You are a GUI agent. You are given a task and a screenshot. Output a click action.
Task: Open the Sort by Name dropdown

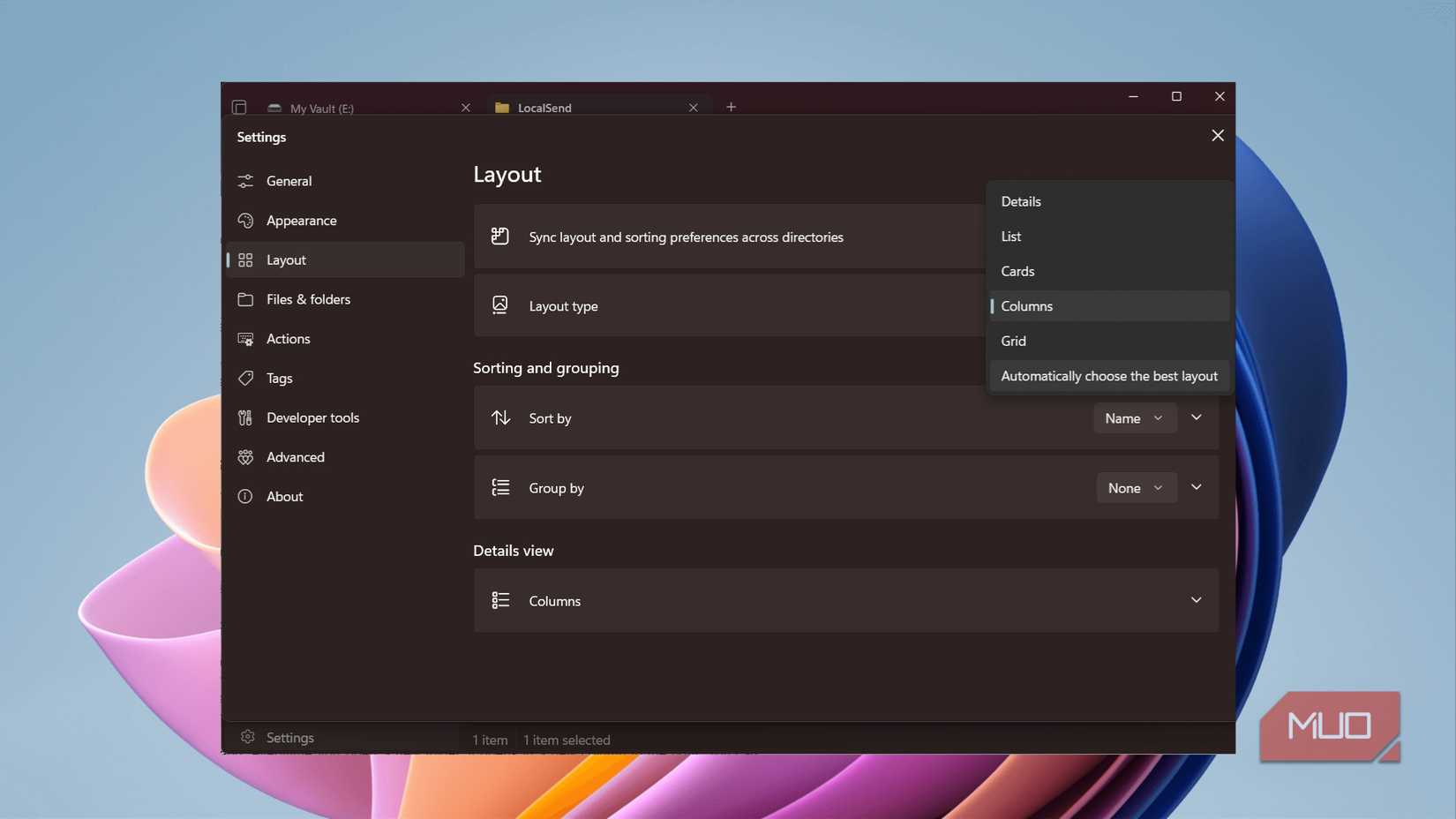tap(1135, 417)
